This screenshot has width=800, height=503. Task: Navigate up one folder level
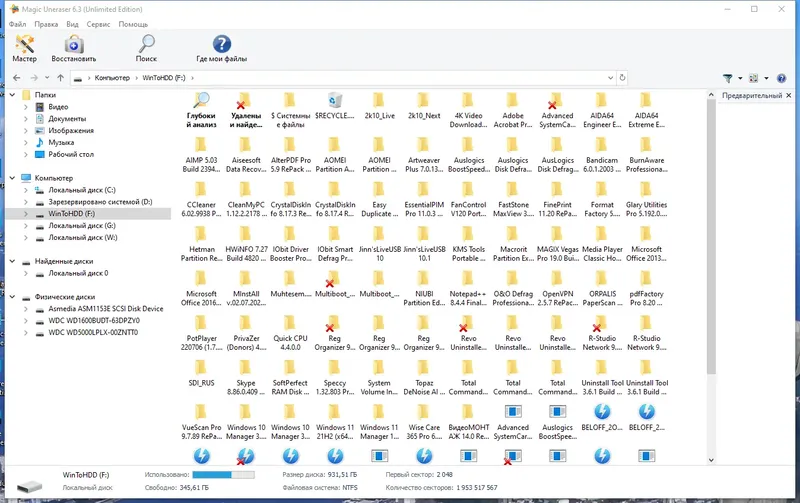(x=61, y=78)
